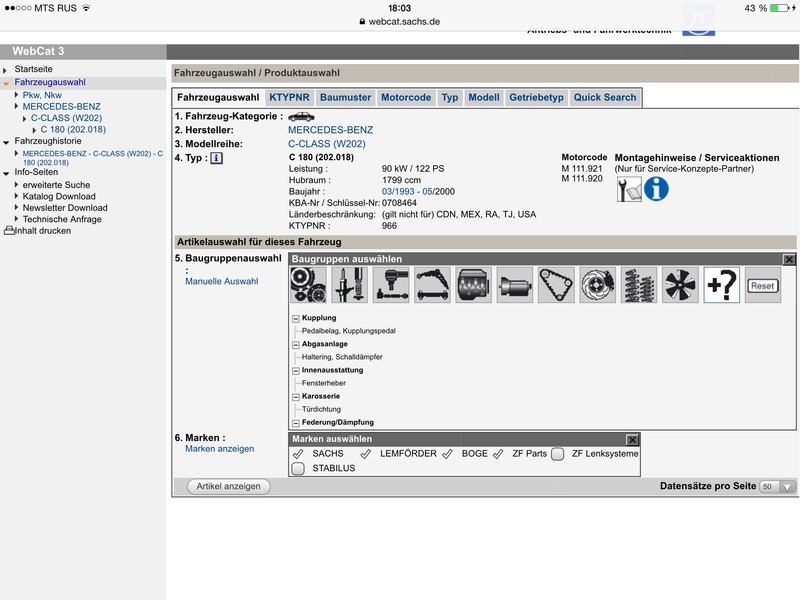Switch to the KTYPNR tab
Screen dimensions: 800x600
click(x=289, y=97)
